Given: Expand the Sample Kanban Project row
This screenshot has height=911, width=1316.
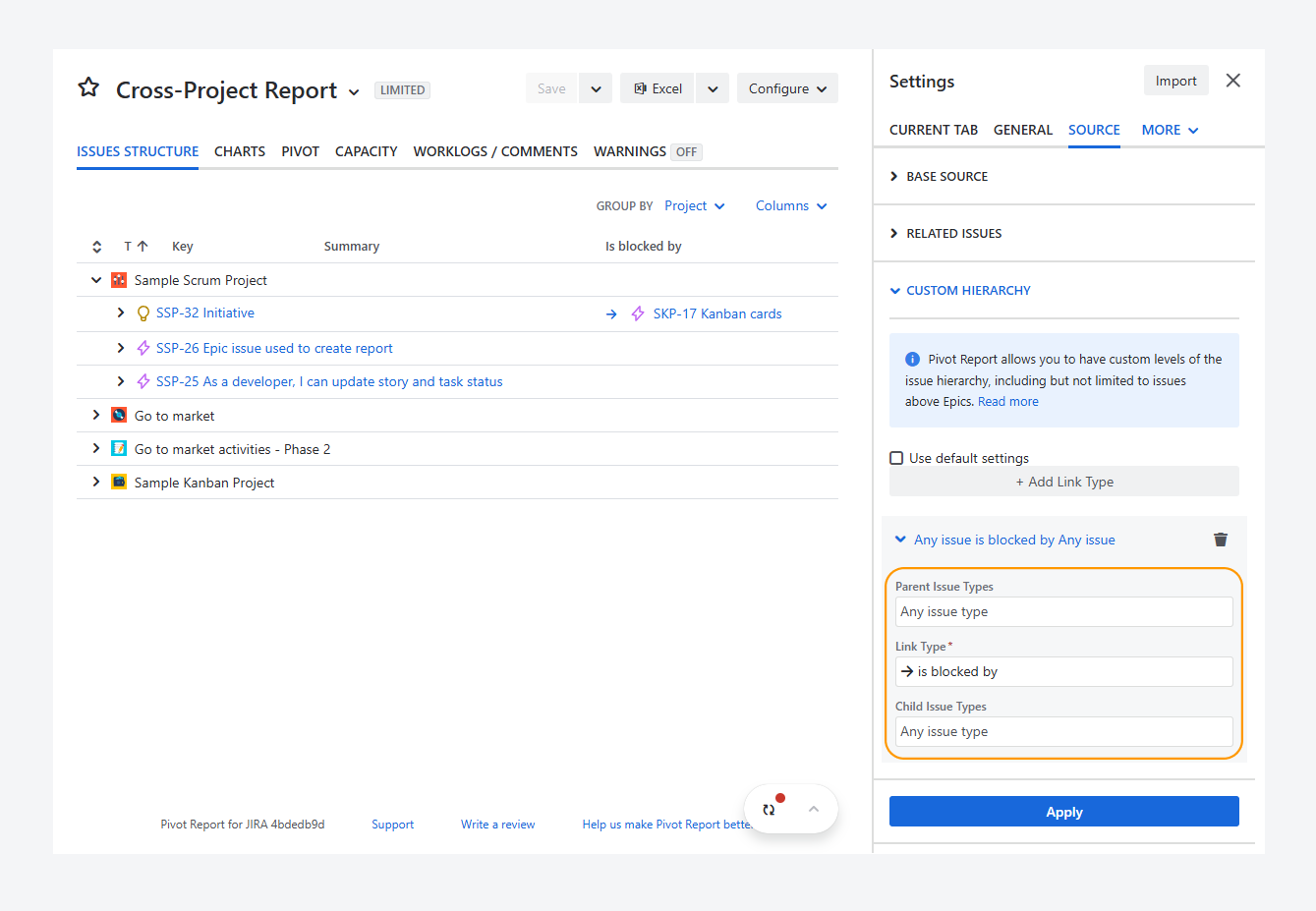Looking at the screenshot, I should [96, 482].
